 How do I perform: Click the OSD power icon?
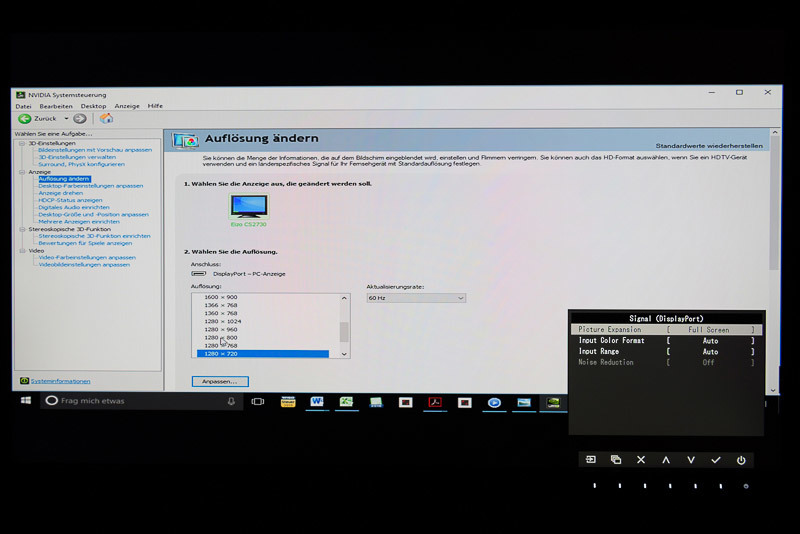pyautogui.click(x=741, y=460)
